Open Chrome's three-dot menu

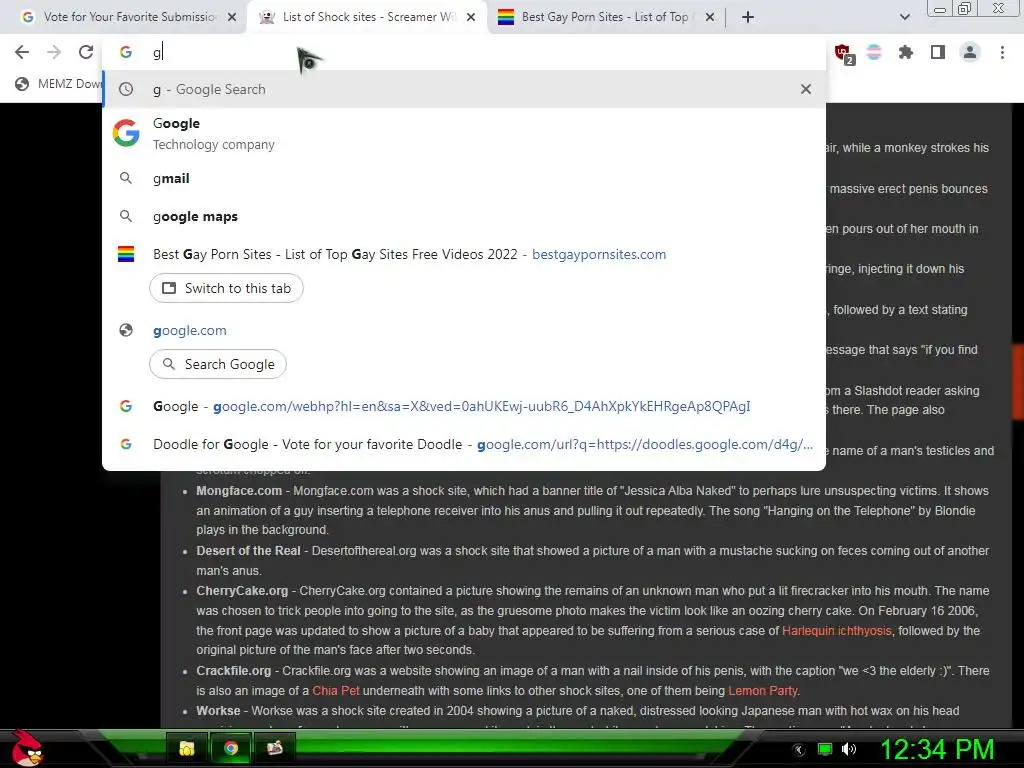[1002, 52]
